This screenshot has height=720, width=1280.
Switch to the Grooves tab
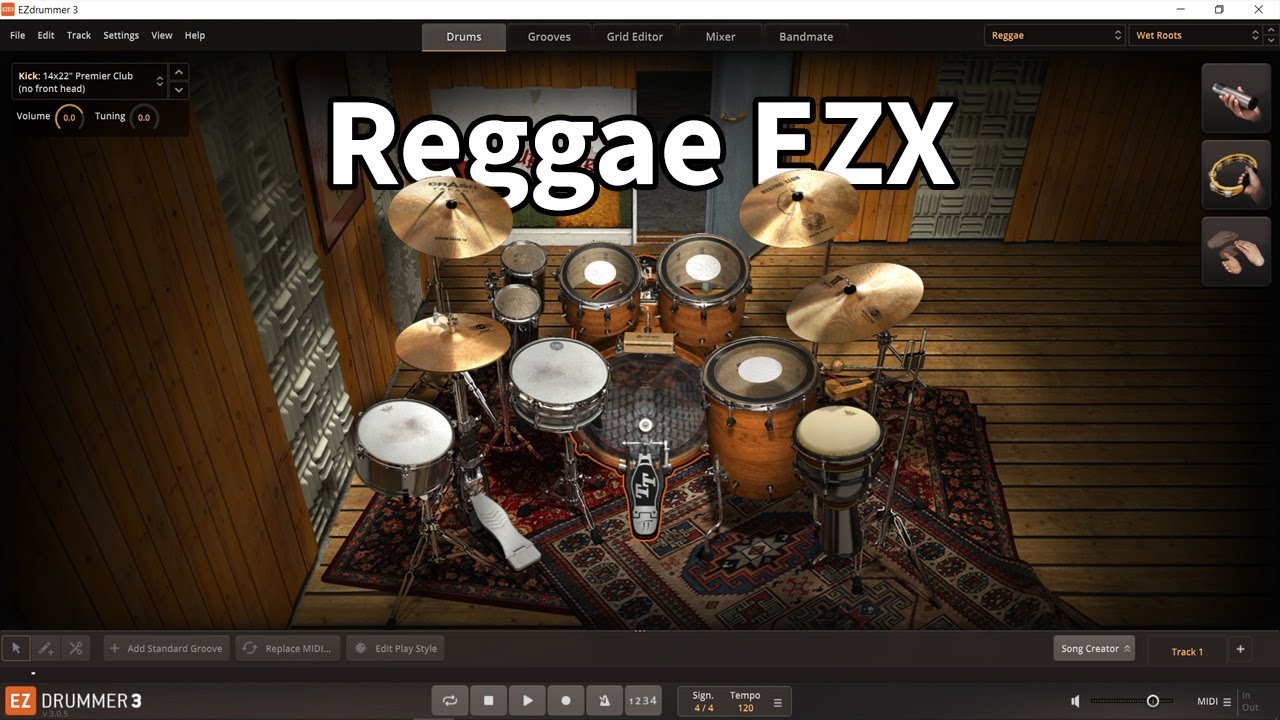coord(549,36)
